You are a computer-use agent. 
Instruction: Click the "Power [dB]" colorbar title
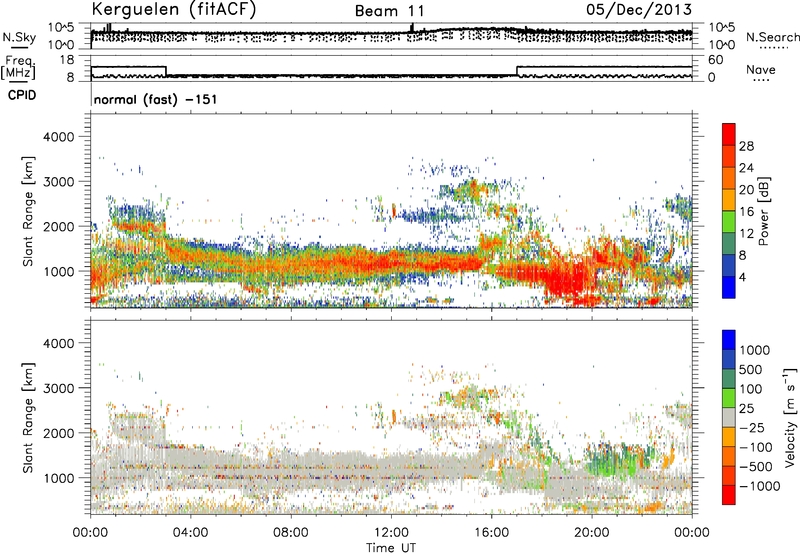[x=764, y=211]
